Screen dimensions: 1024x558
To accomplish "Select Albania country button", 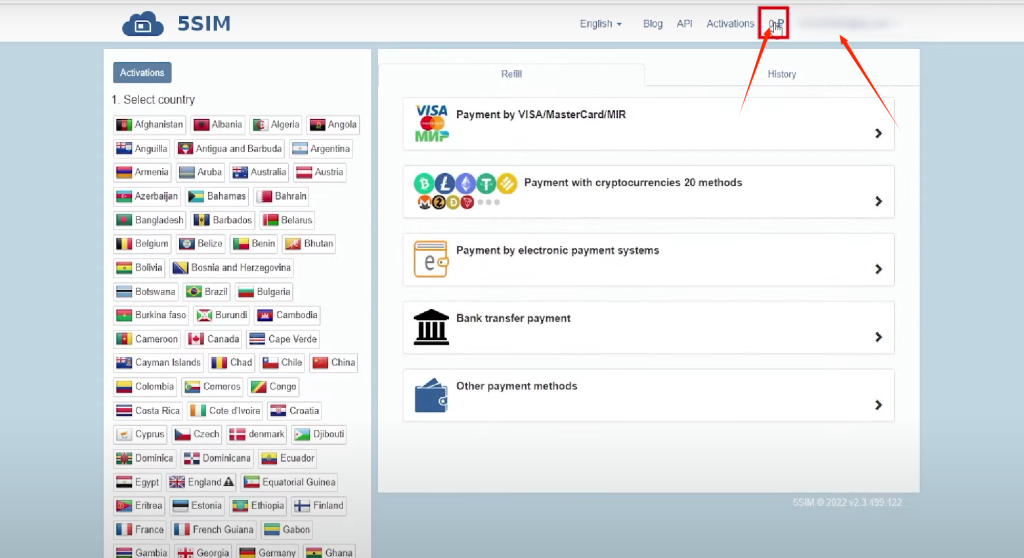I will coord(218,124).
